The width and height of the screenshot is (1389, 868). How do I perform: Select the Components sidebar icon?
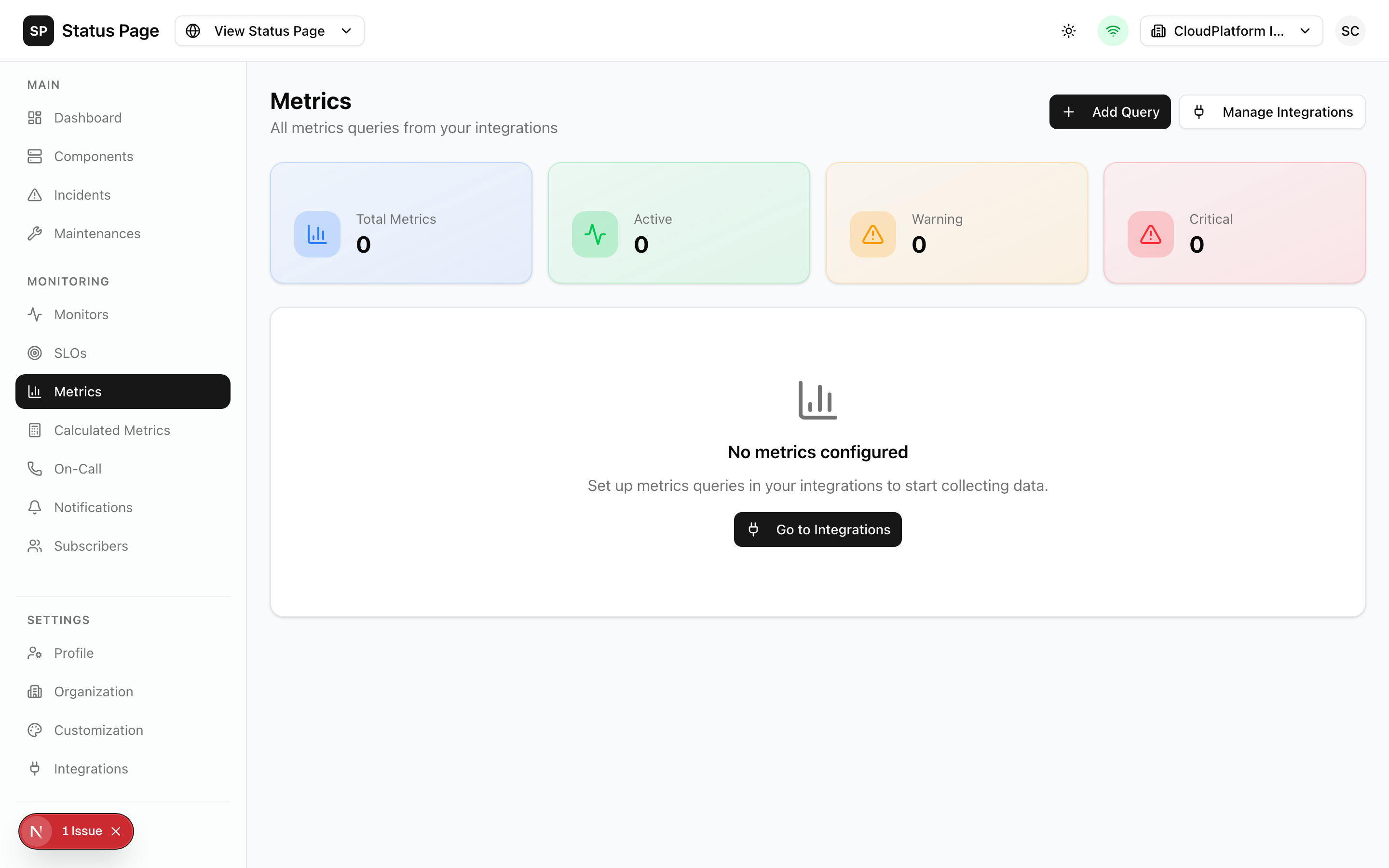click(35, 156)
